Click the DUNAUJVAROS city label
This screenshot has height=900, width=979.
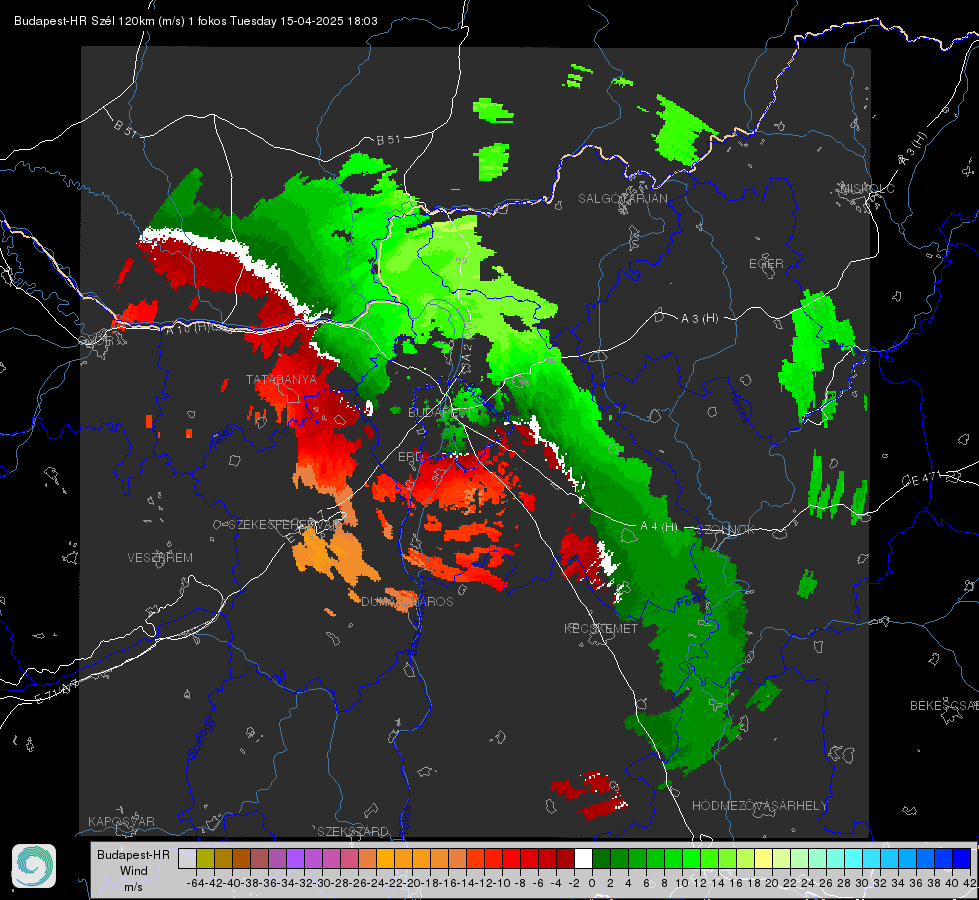click(x=407, y=601)
